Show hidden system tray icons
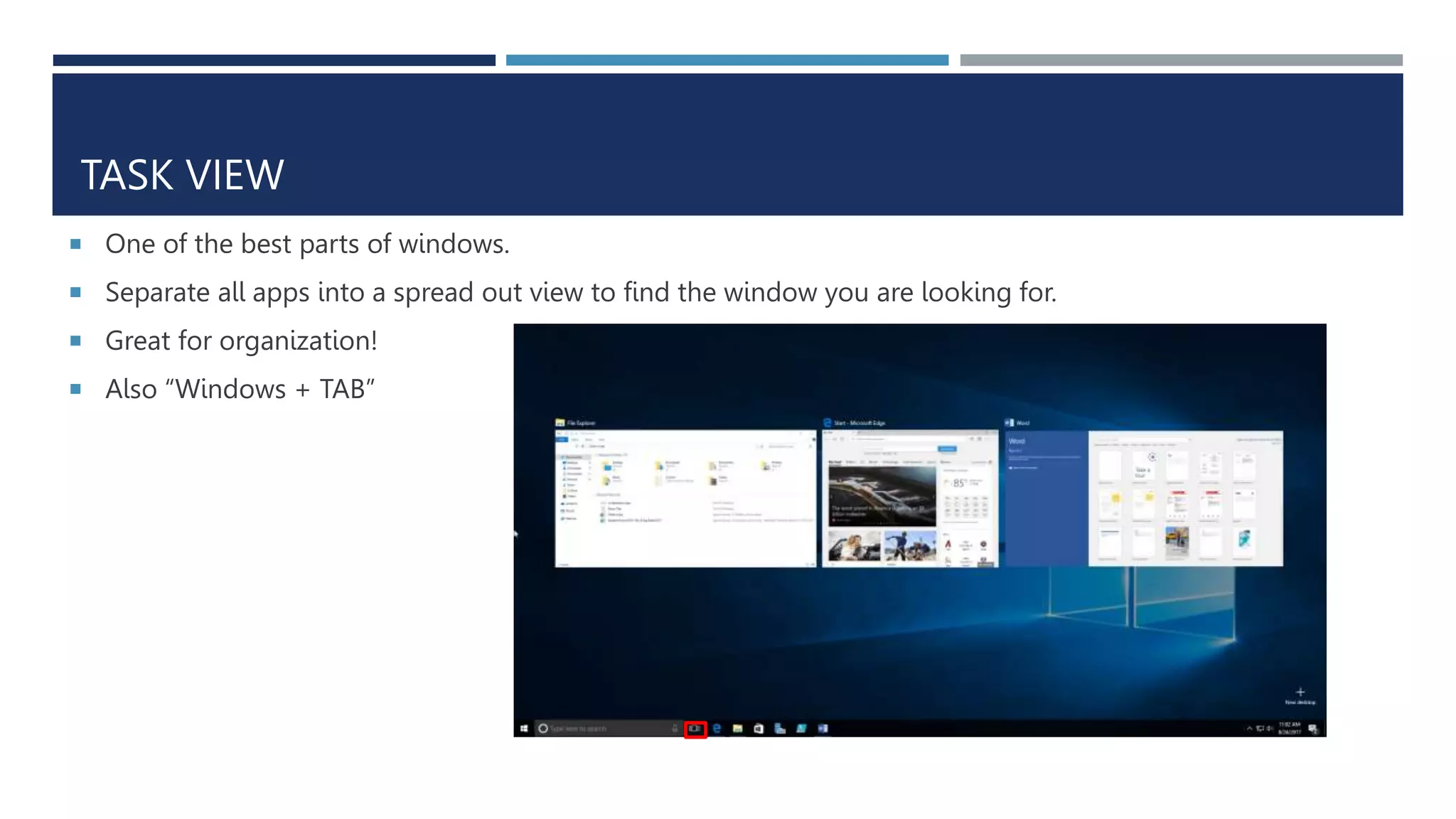 pyautogui.click(x=1248, y=728)
